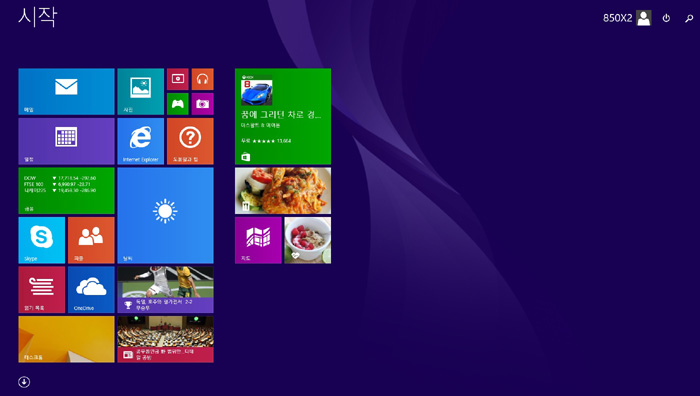This screenshot has width=700, height=396.
Task: Open the Calendar tile
Action: pos(67,141)
